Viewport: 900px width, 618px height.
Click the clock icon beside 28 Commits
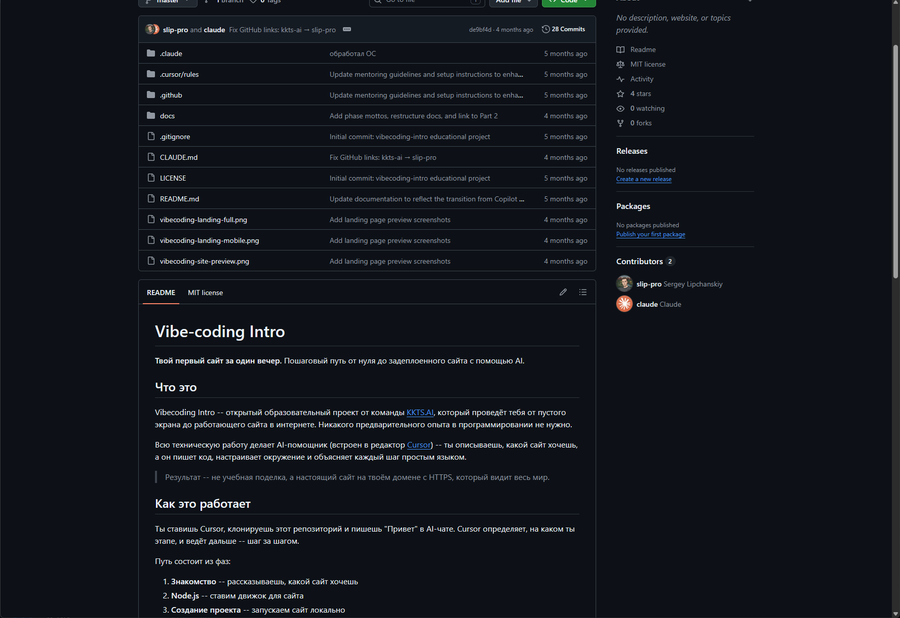tap(545, 29)
